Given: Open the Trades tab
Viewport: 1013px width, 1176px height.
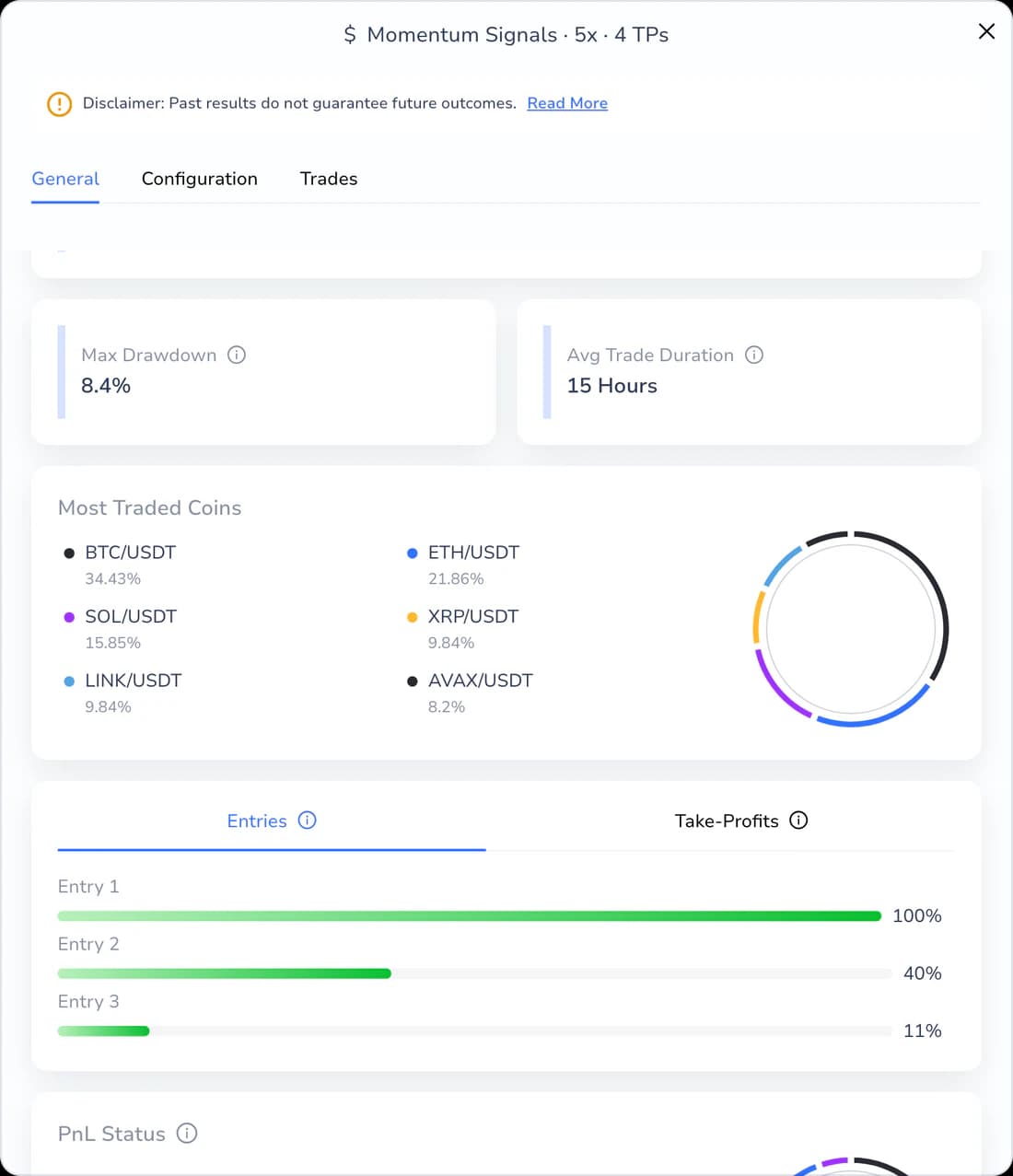Looking at the screenshot, I should [329, 179].
